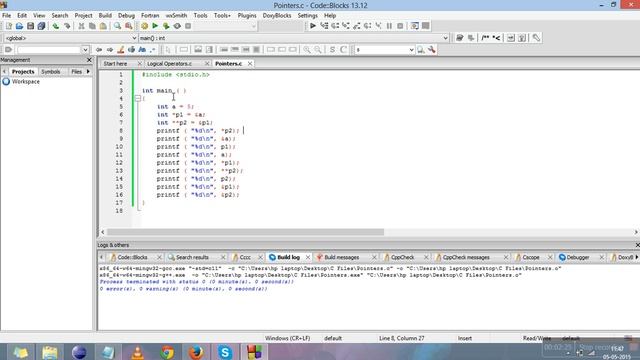
Task: Click the Build and run icon
Action: pyautogui.click(x=166, y=26)
